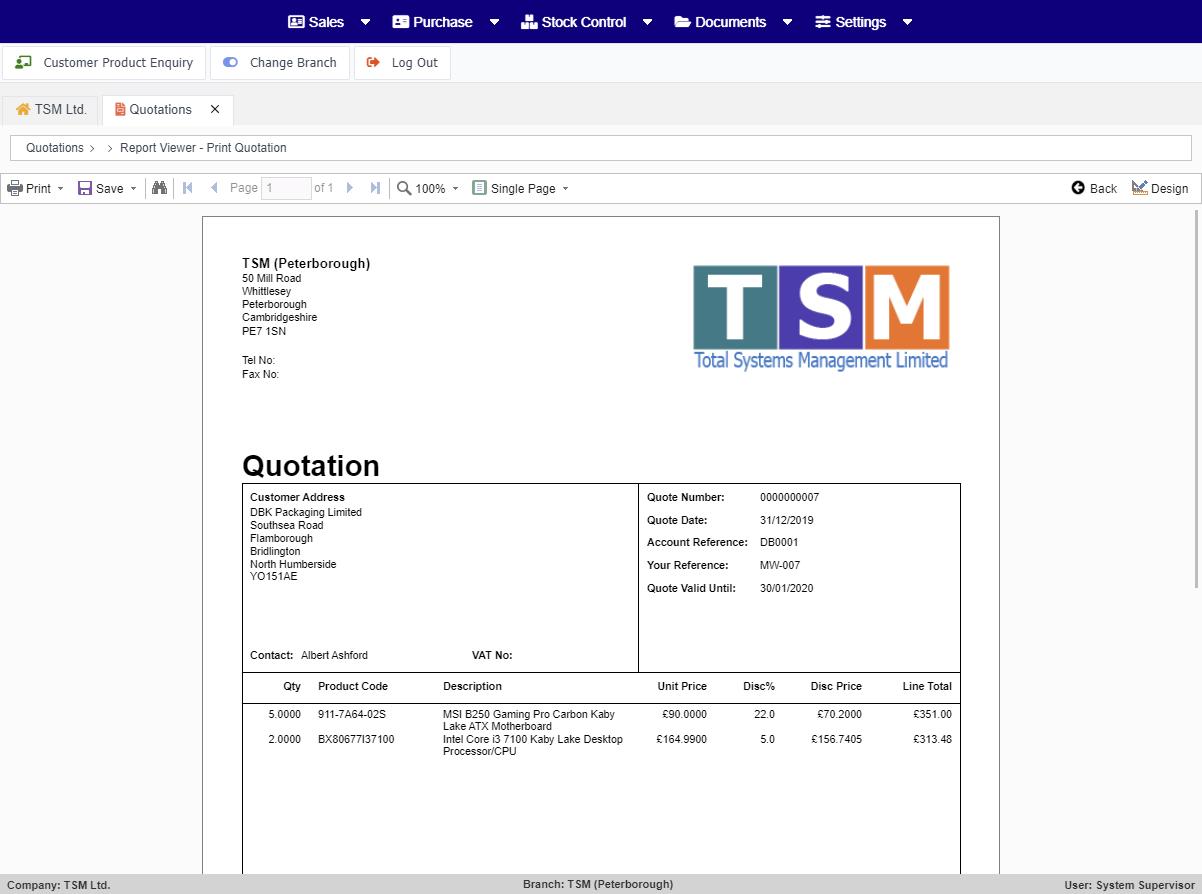The height and width of the screenshot is (894, 1202).
Task: Click the Print icon in the report toolbar
Action: click(x=15, y=188)
